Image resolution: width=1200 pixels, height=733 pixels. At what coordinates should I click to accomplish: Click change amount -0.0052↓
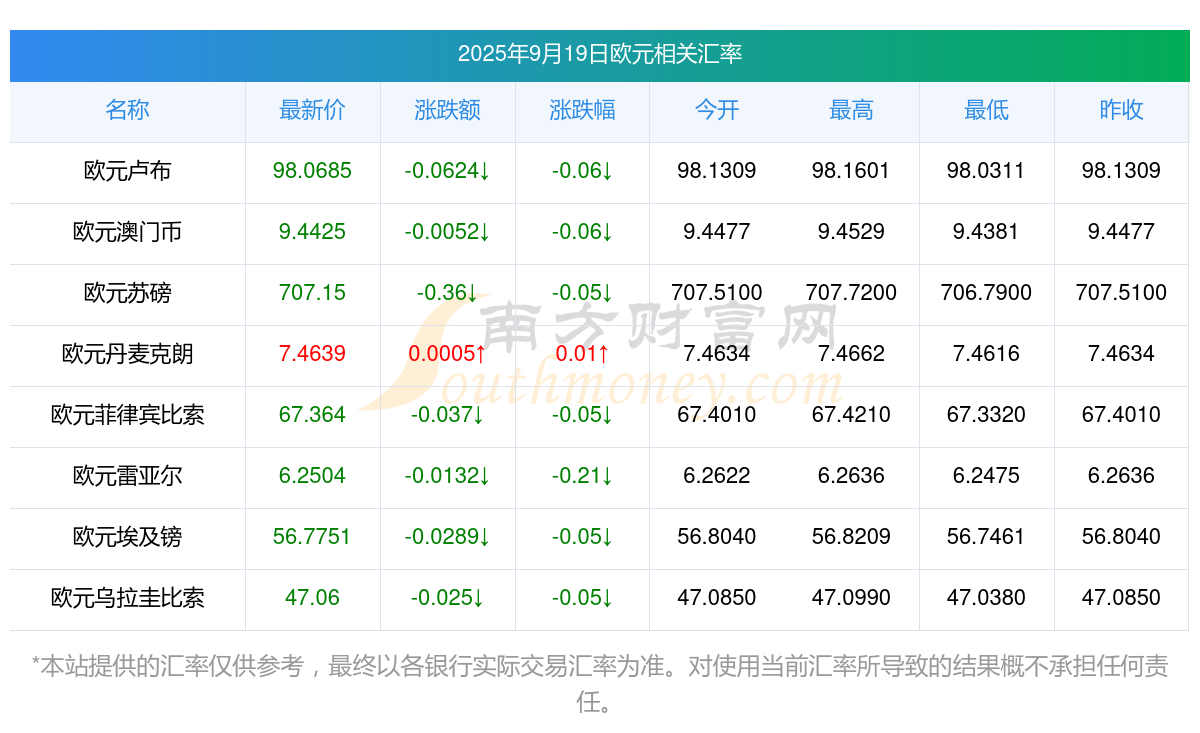pos(447,232)
